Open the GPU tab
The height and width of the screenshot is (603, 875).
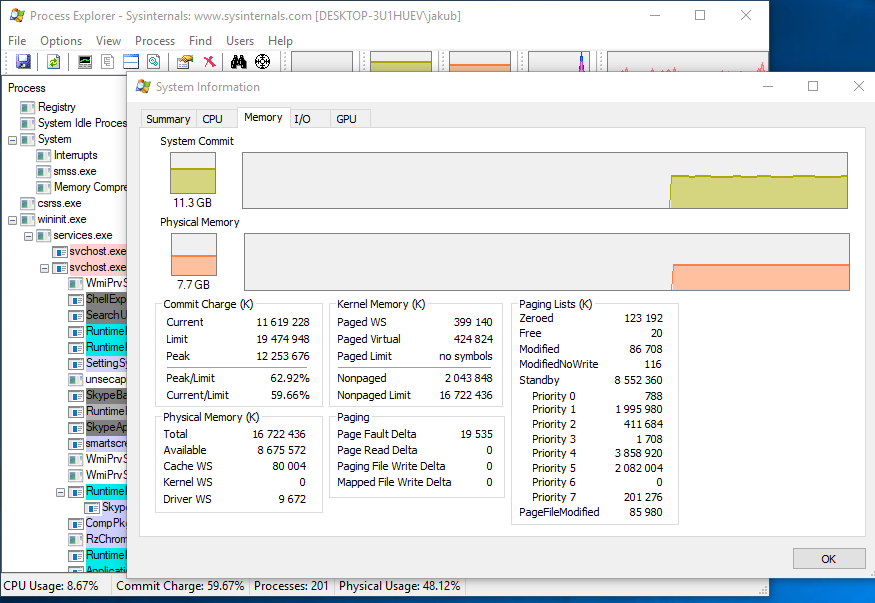tap(346, 119)
